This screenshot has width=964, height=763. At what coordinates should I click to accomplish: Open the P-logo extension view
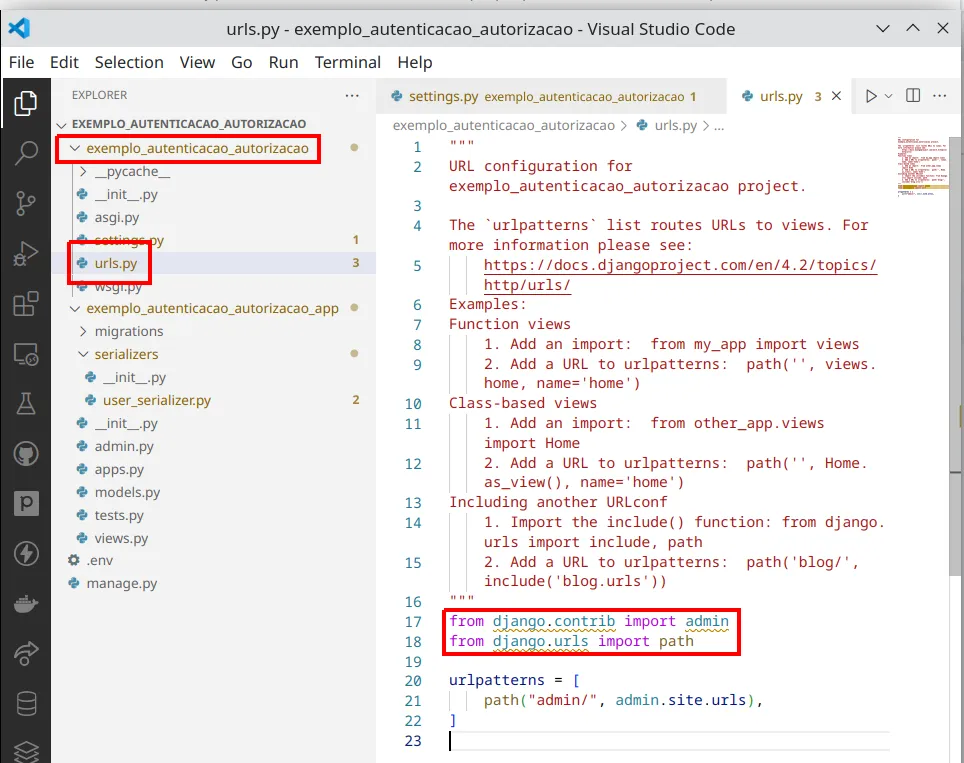pos(25,504)
